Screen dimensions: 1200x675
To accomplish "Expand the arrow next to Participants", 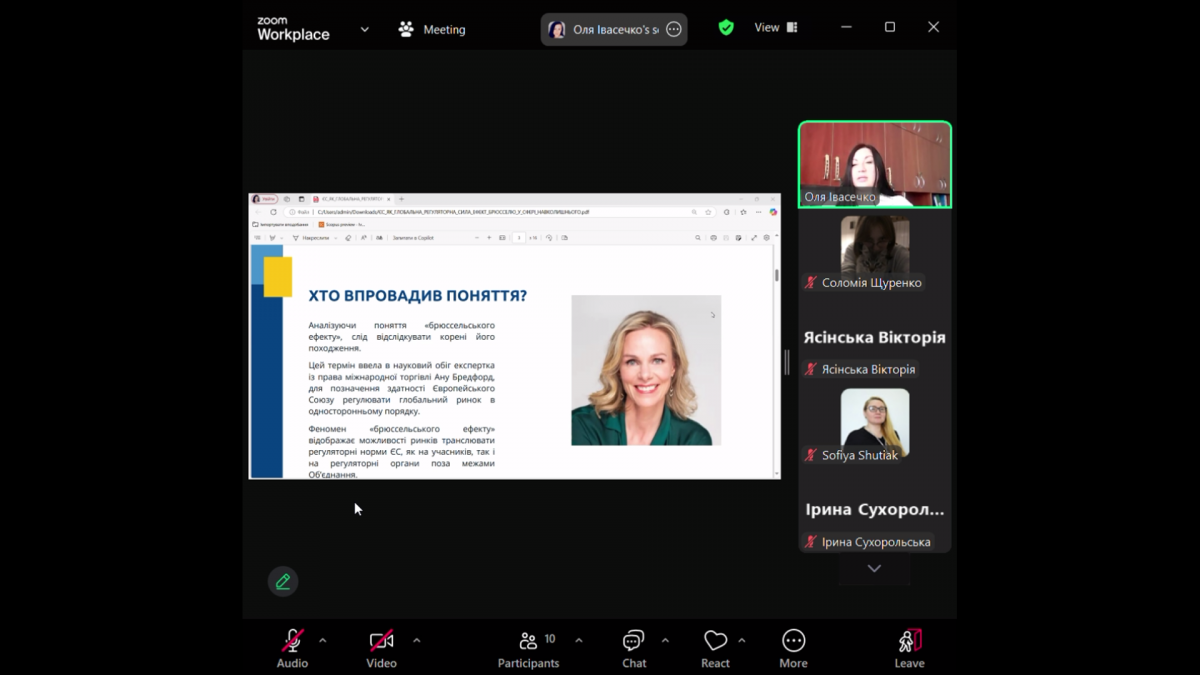I will [x=579, y=640].
